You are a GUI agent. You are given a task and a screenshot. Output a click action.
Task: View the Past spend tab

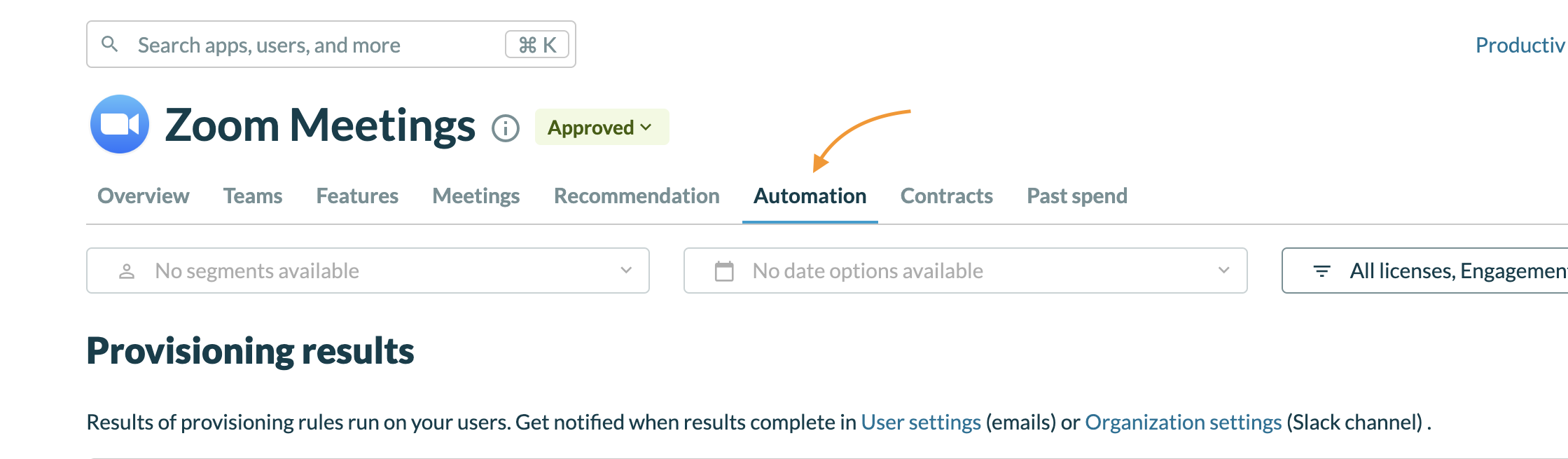(1077, 196)
